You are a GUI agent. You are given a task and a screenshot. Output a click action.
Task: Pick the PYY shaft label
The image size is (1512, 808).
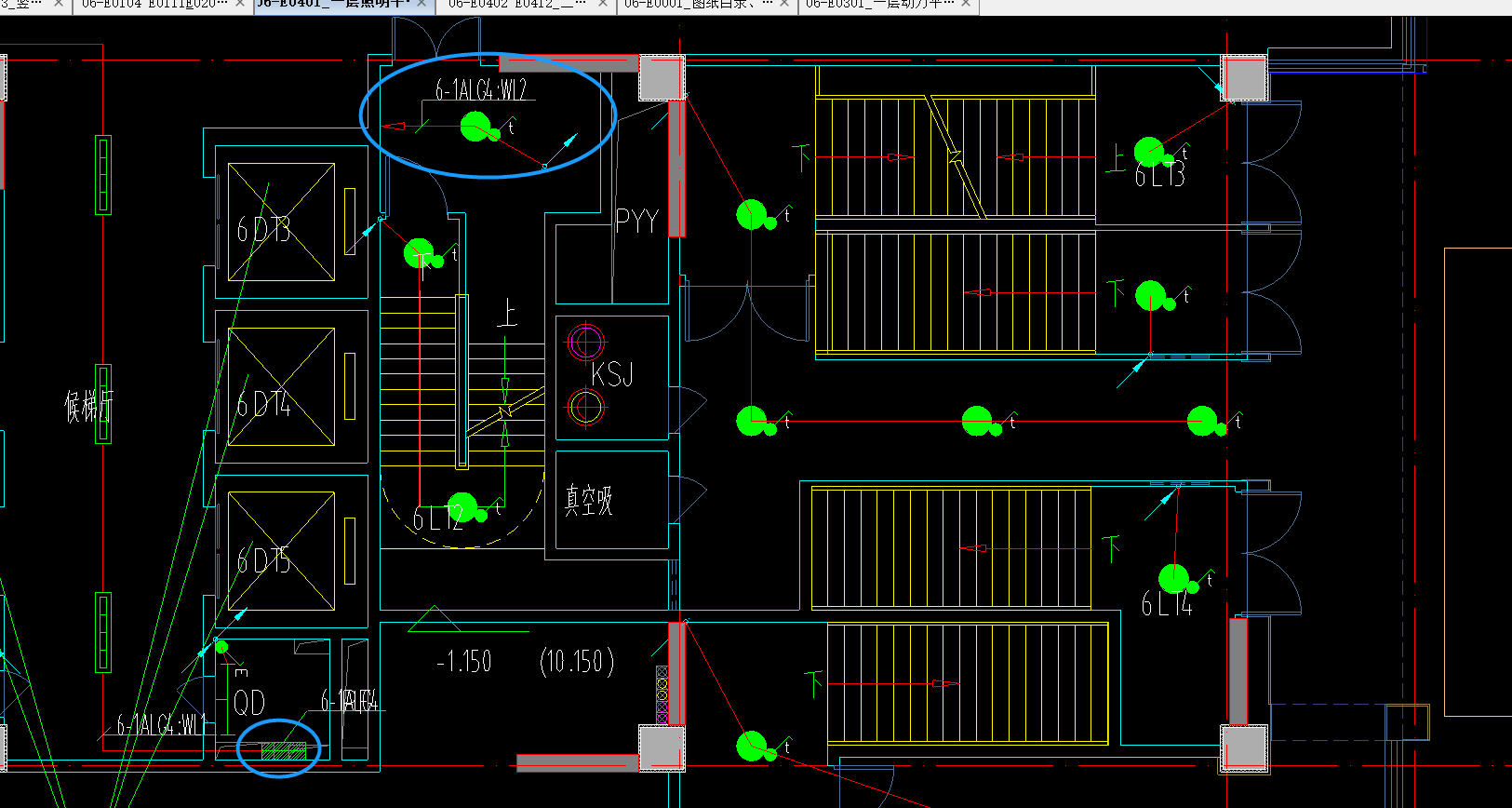[x=637, y=222]
